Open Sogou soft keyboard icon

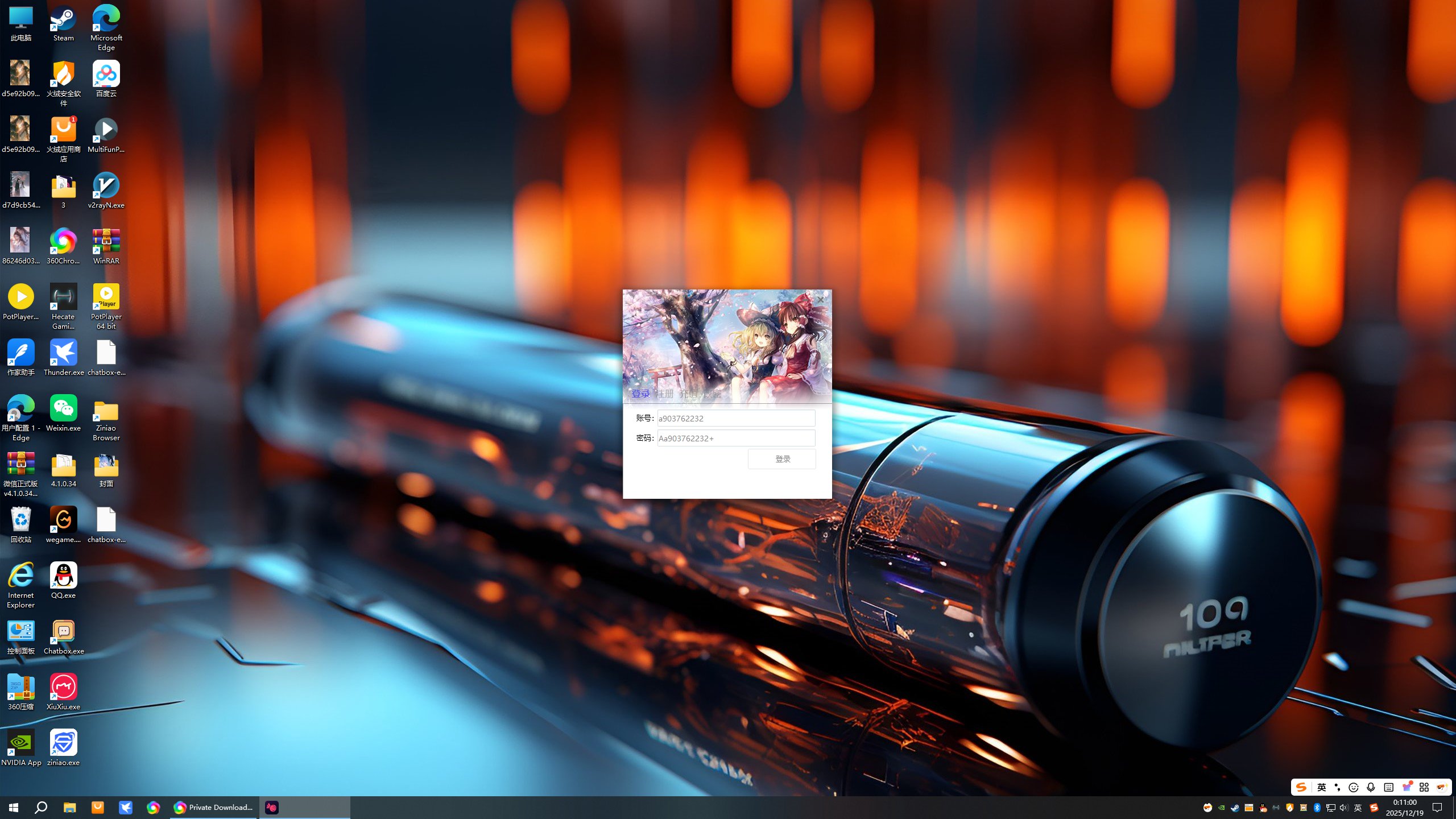point(1388,787)
